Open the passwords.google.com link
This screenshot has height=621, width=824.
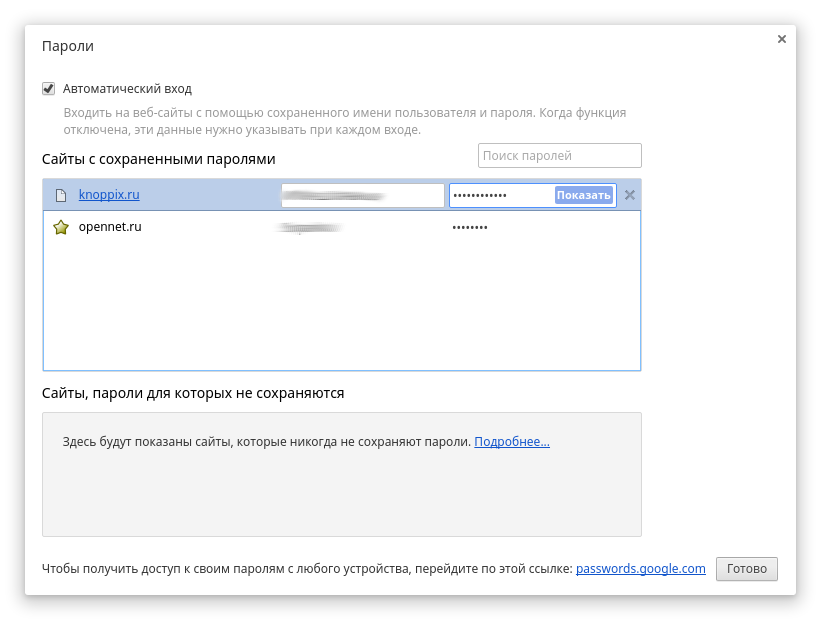click(641, 569)
